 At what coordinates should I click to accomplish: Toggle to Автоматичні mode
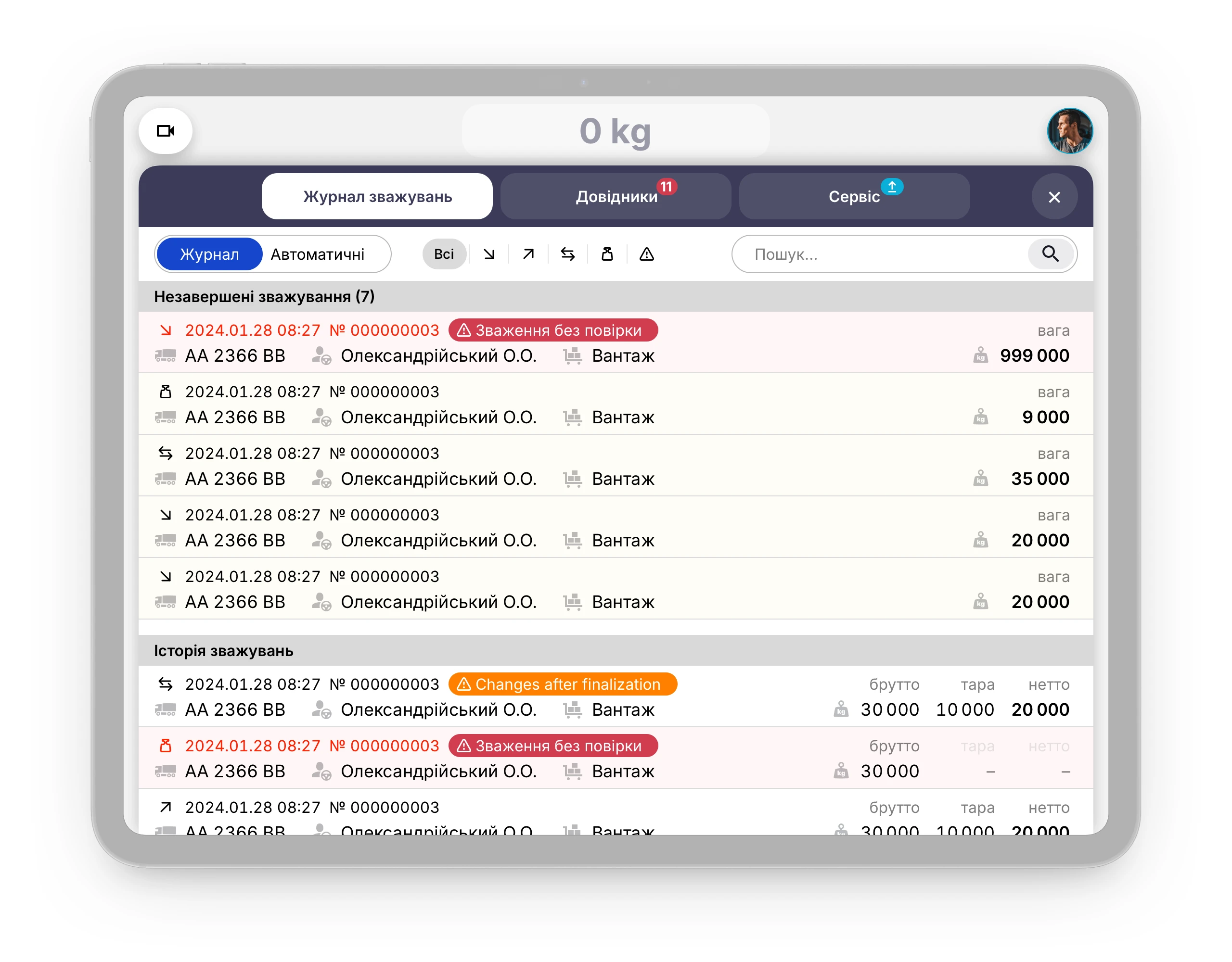(318, 254)
